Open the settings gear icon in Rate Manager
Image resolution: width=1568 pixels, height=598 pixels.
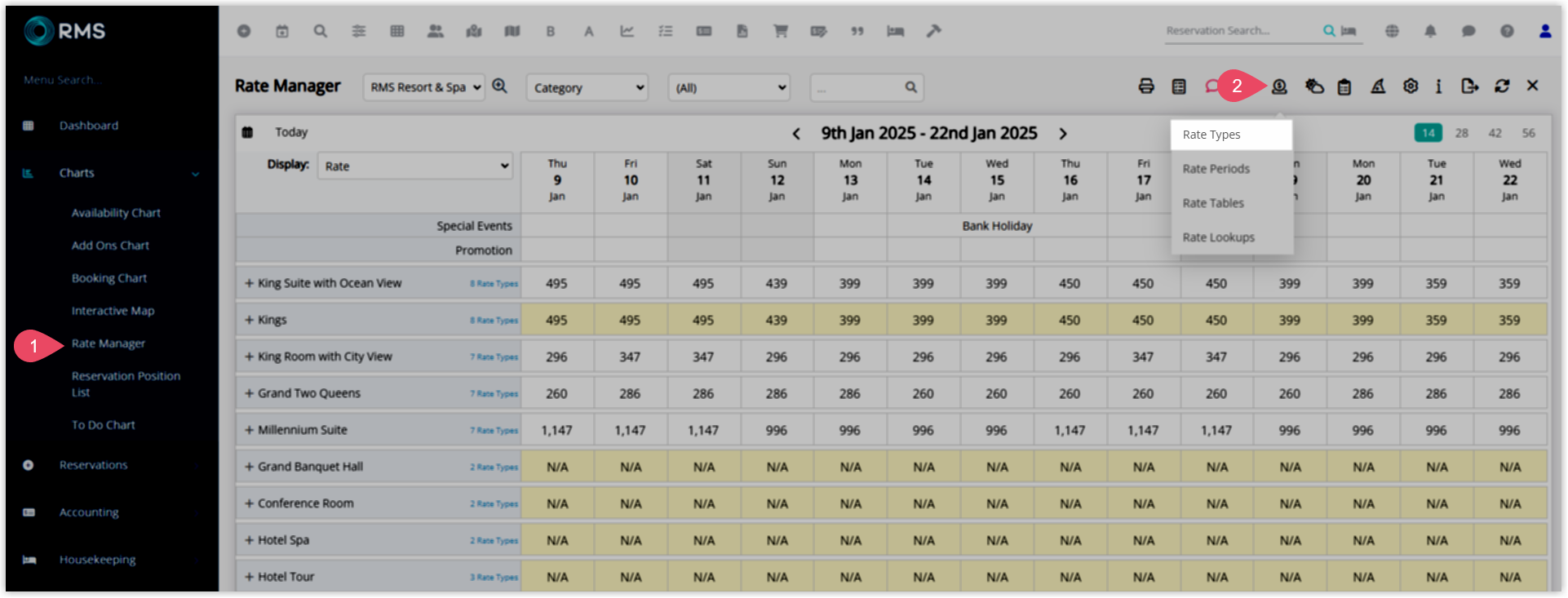click(x=1411, y=86)
